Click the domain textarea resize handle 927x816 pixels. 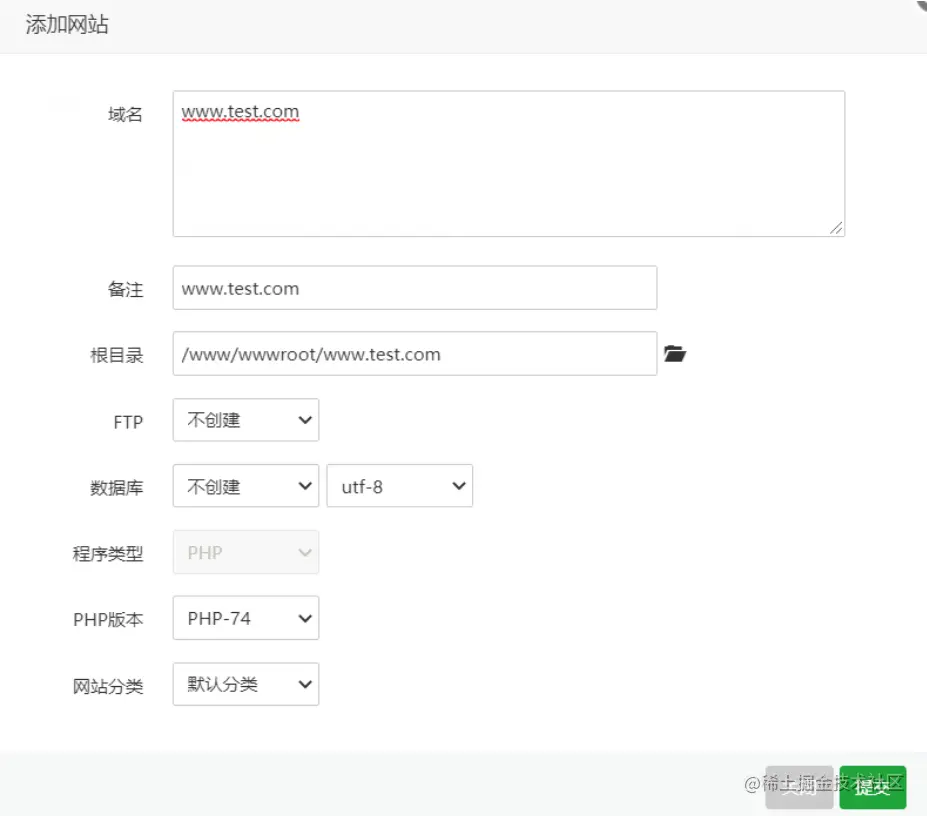point(836,228)
